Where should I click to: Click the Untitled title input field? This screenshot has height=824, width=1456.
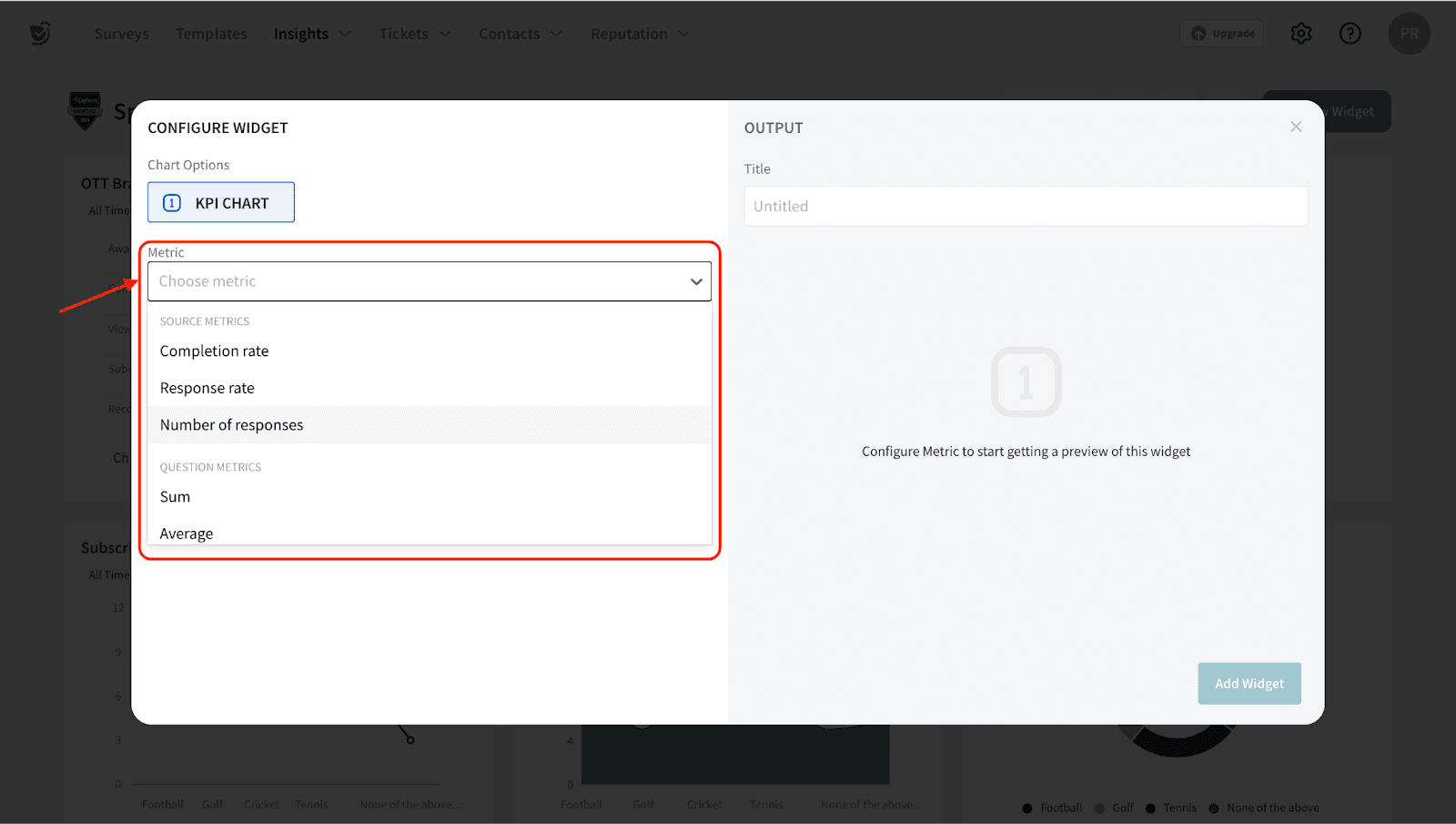click(1026, 207)
